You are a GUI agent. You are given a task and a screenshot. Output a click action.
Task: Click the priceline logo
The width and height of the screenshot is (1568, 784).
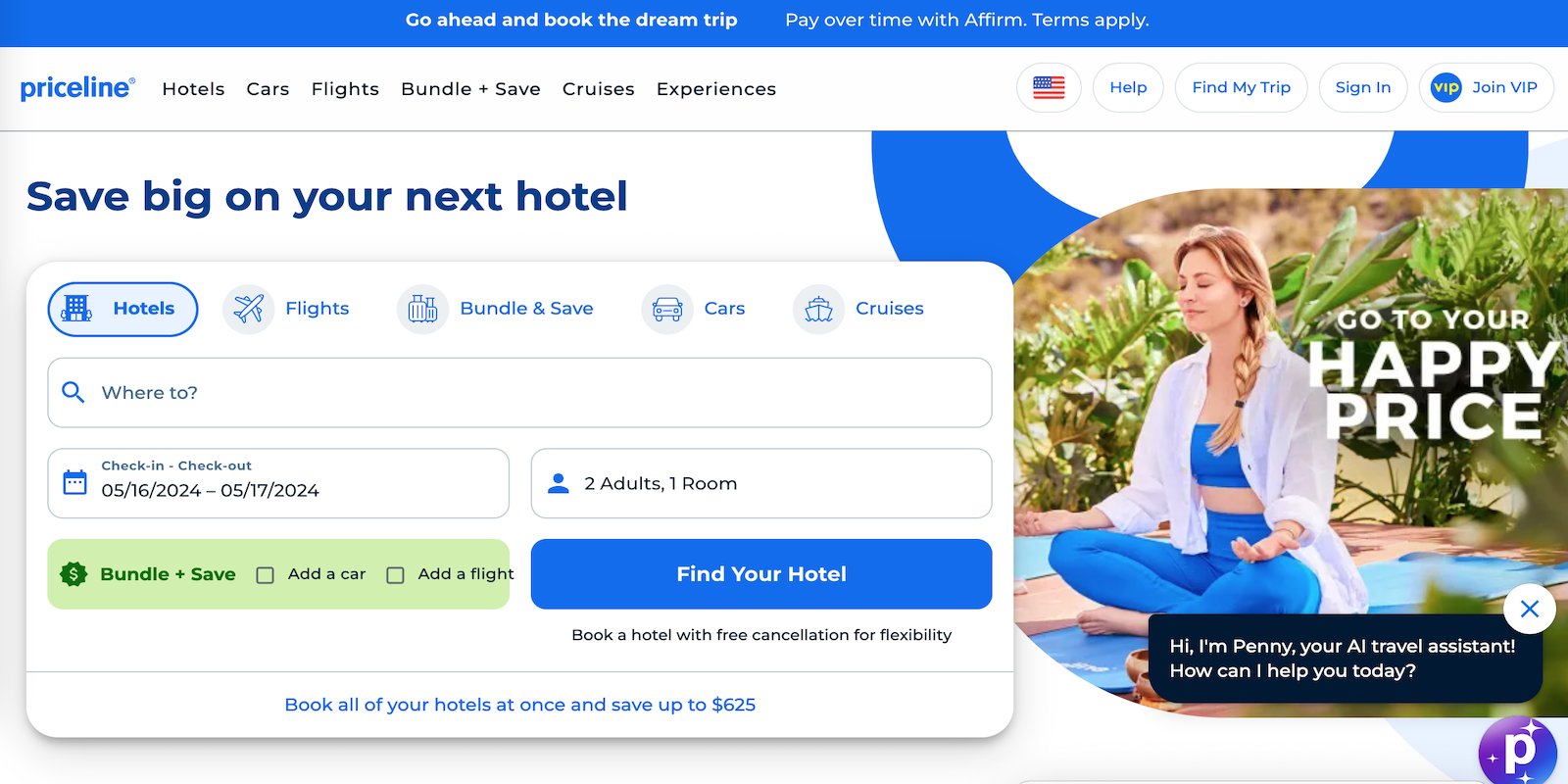[x=77, y=88]
